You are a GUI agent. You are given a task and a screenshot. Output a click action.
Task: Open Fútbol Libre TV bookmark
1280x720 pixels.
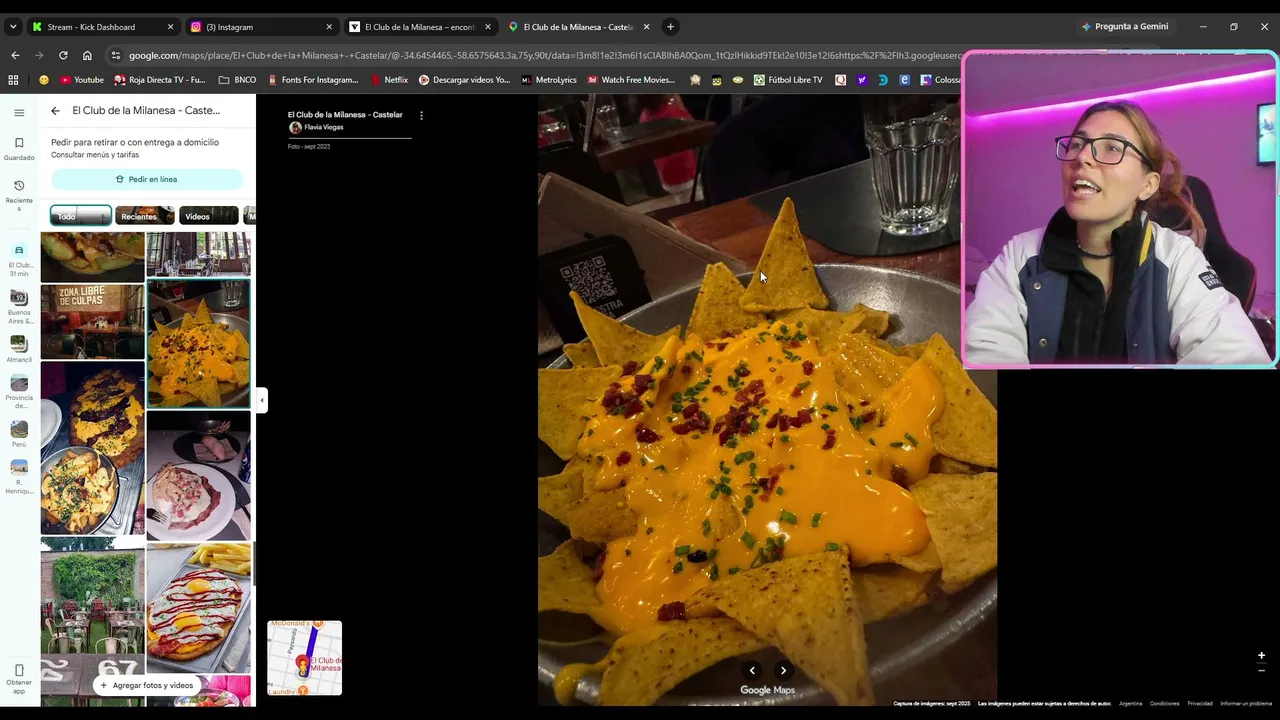(788, 80)
